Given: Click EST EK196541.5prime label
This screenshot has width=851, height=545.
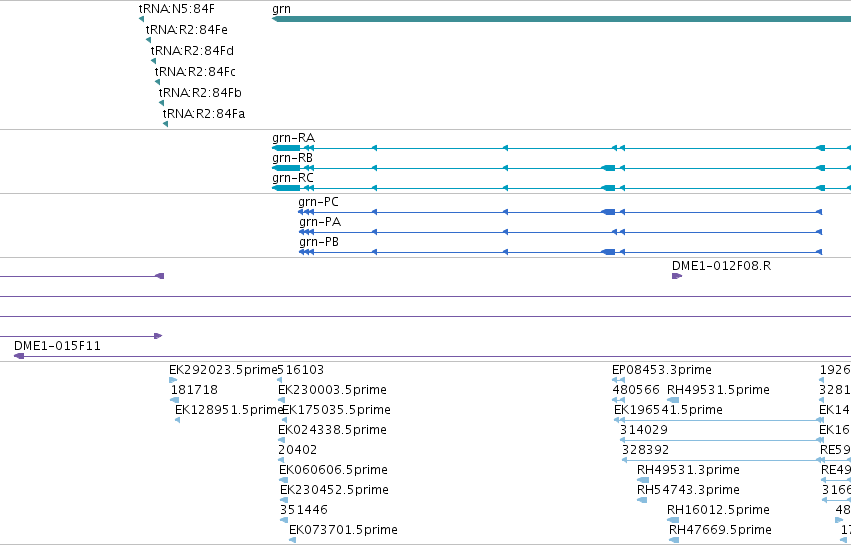Looking at the screenshot, I should (x=668, y=410).
